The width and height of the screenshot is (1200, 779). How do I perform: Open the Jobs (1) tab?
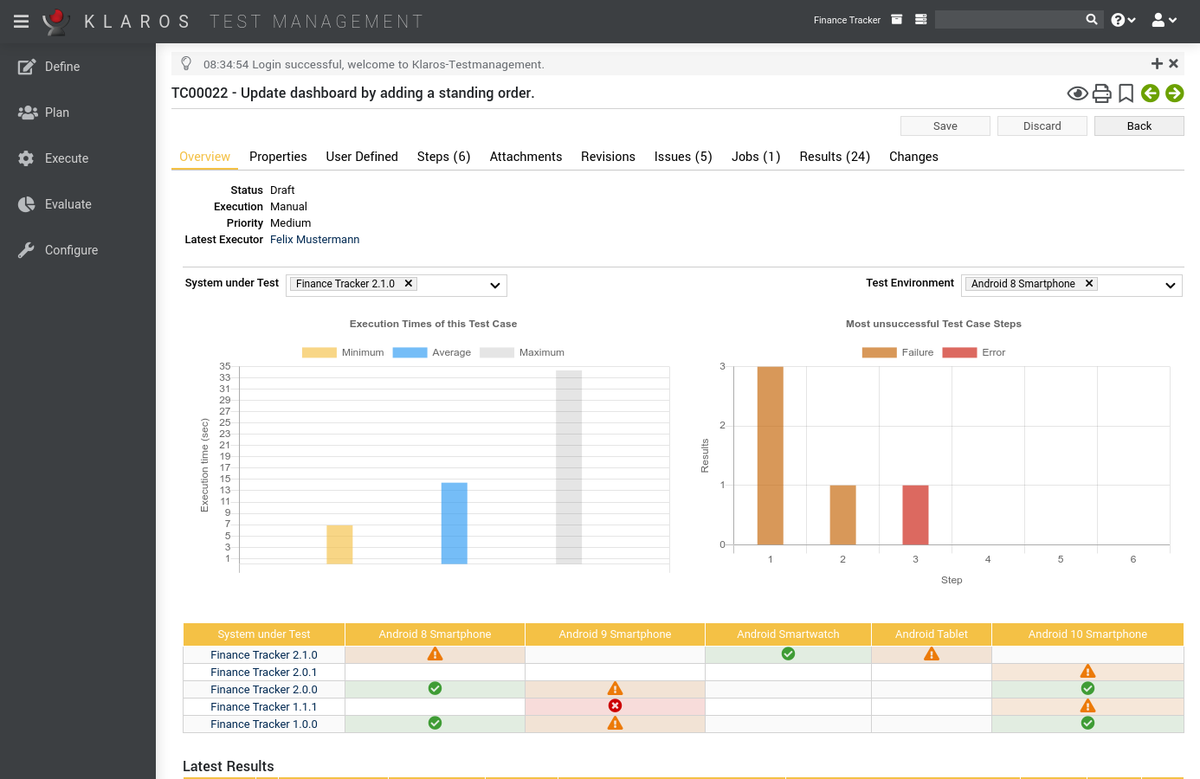pos(756,157)
